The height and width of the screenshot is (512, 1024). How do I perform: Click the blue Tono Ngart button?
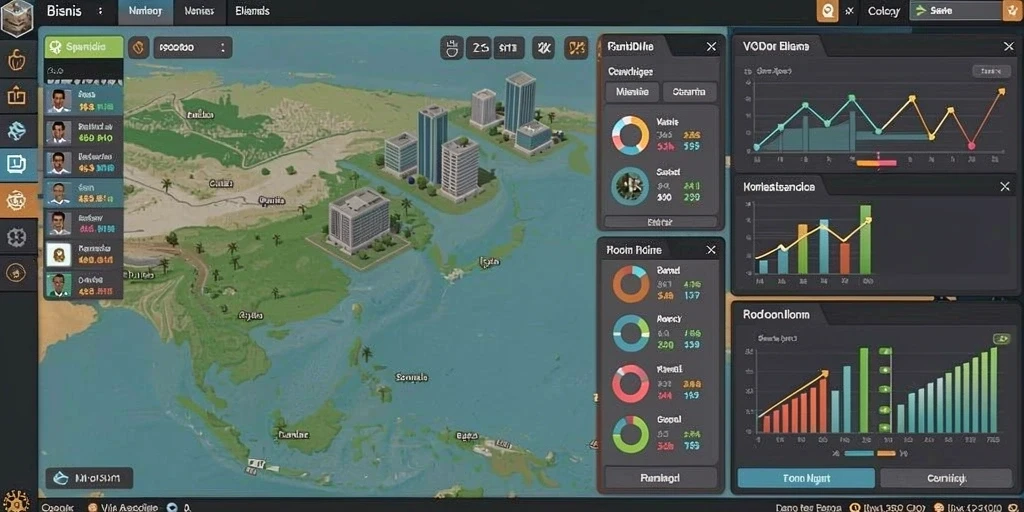[806, 478]
